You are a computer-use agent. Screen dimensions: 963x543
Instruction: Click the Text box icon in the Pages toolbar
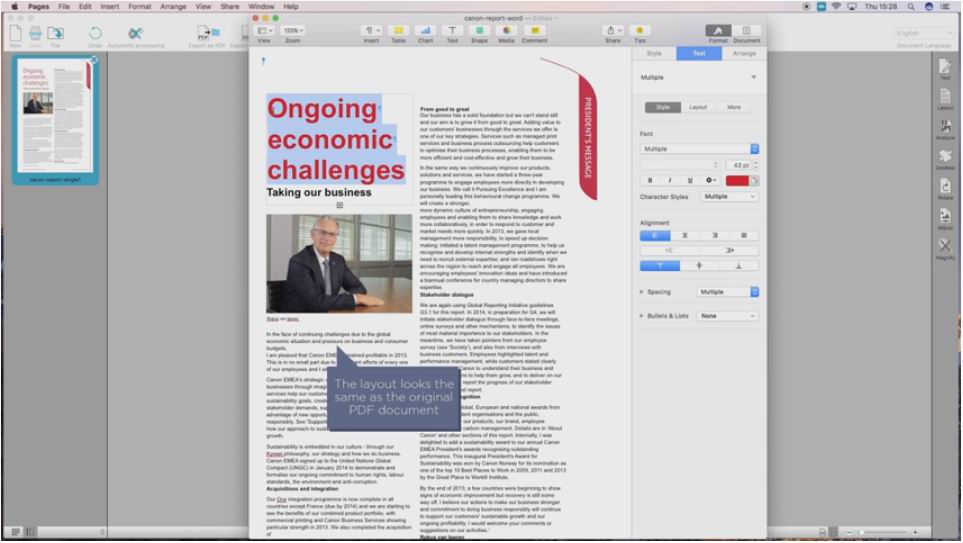tap(452, 31)
